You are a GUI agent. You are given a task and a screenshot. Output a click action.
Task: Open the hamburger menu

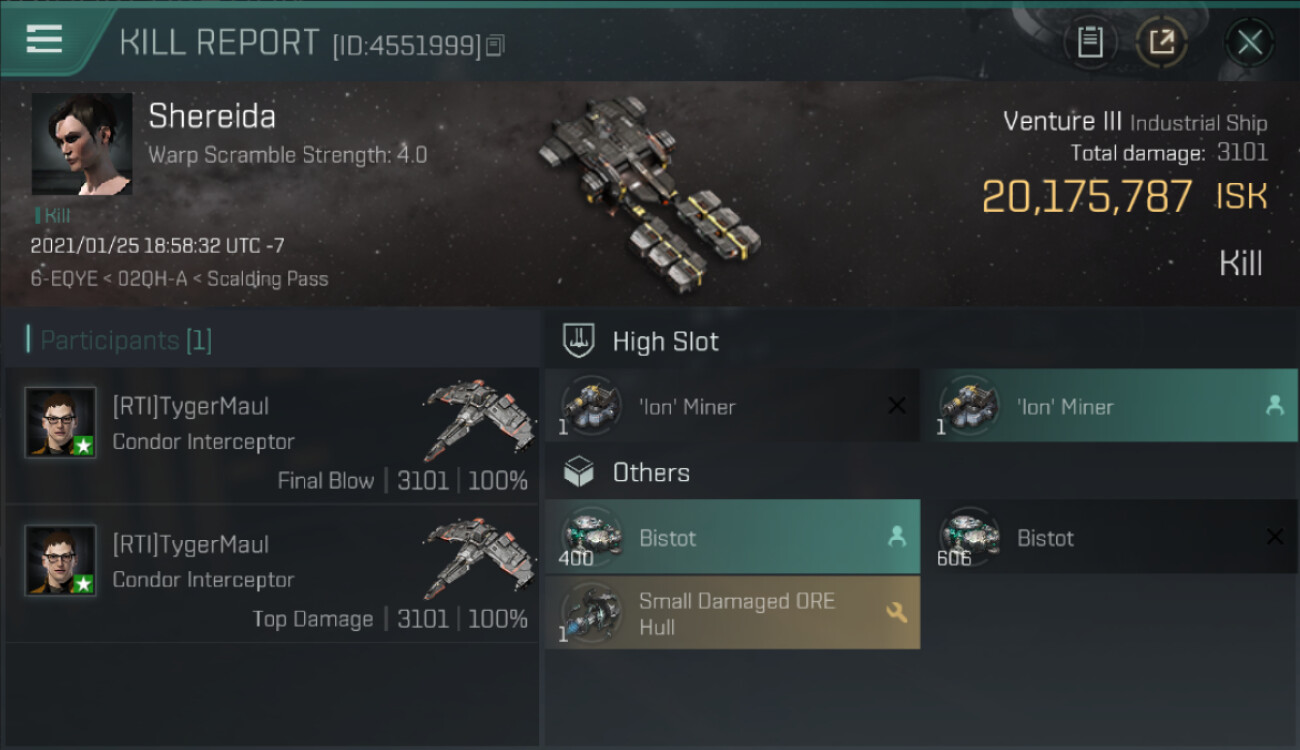coord(44,40)
